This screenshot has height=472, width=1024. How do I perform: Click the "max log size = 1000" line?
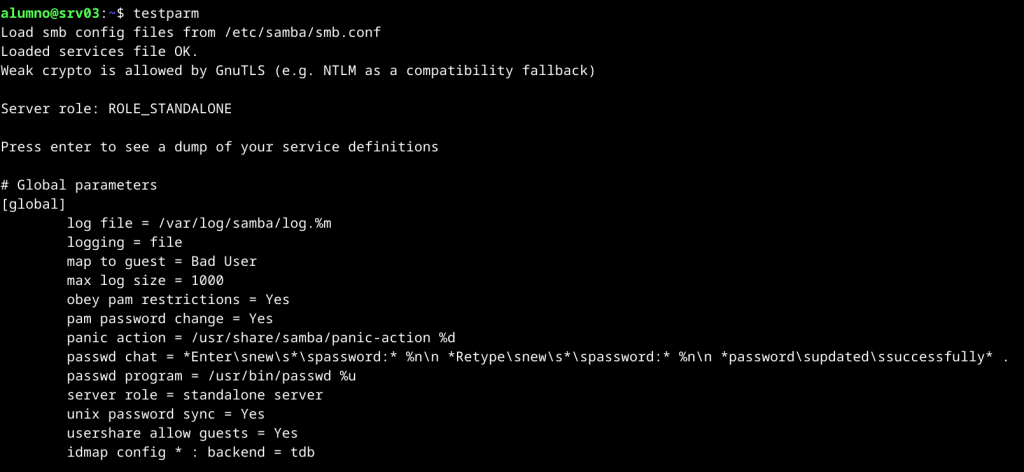click(x=145, y=280)
